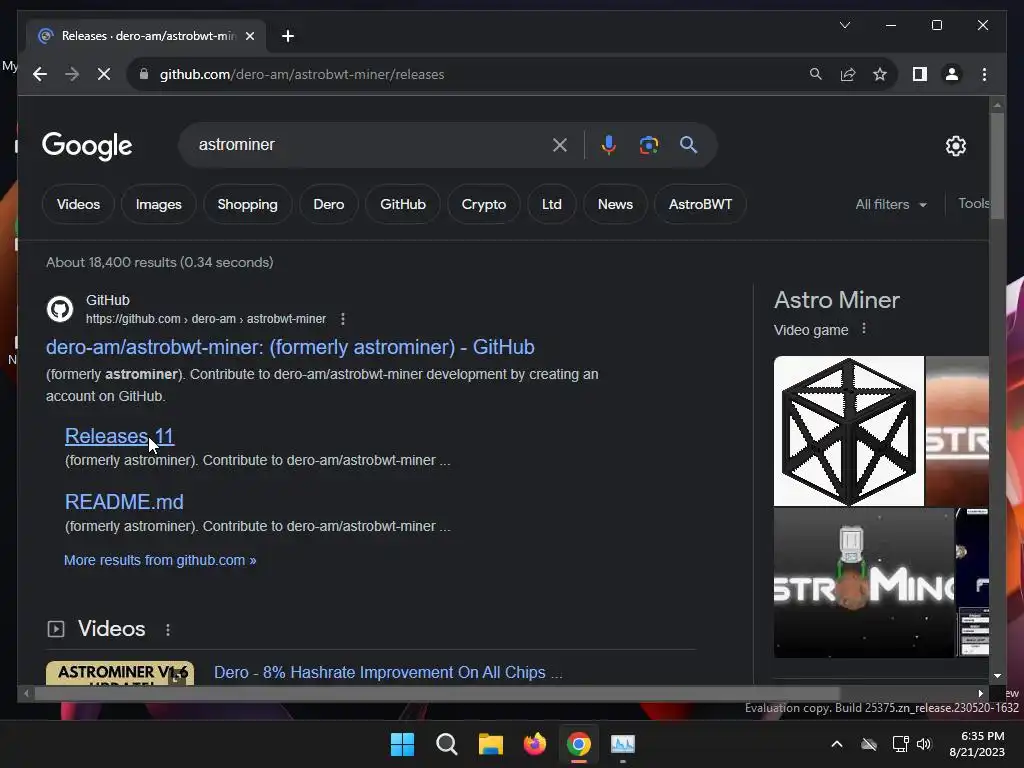
Task: Start voice search with the microphone
Action: click(x=609, y=145)
